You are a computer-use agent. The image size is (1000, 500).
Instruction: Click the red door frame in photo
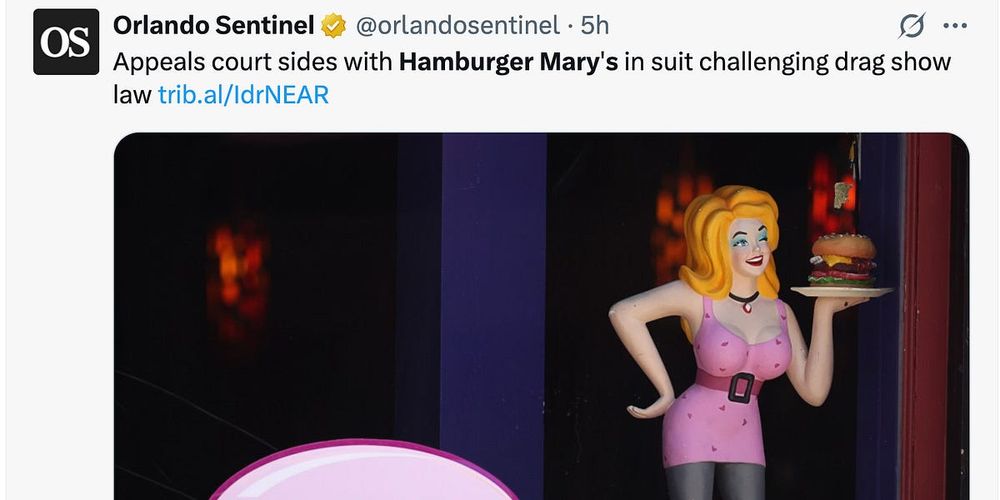925,316
